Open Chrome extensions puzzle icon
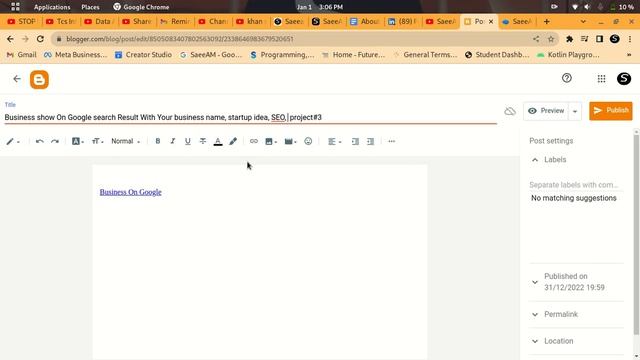This screenshot has width=640, height=360. [x=569, y=39]
